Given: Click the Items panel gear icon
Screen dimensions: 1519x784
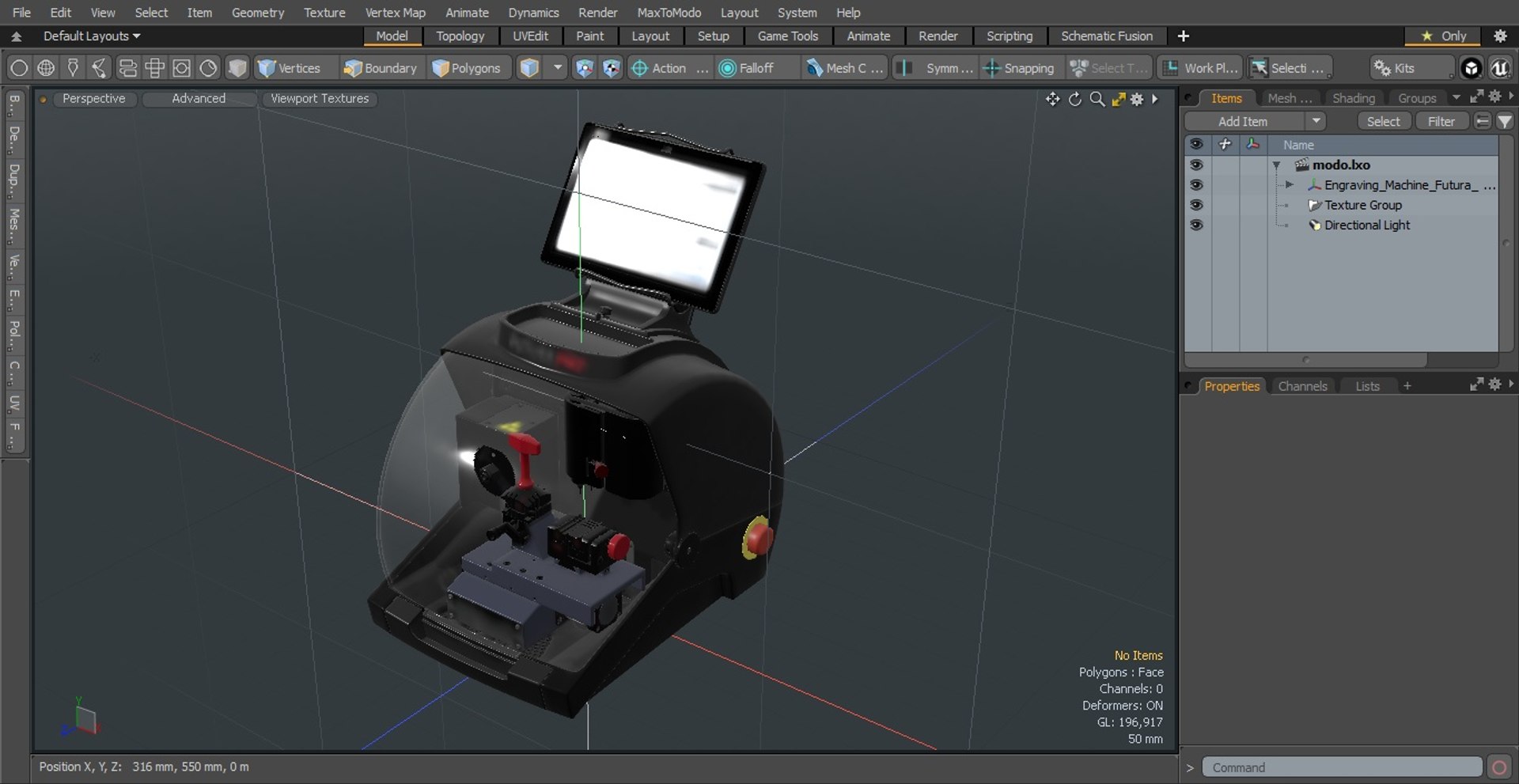Looking at the screenshot, I should click(1494, 96).
